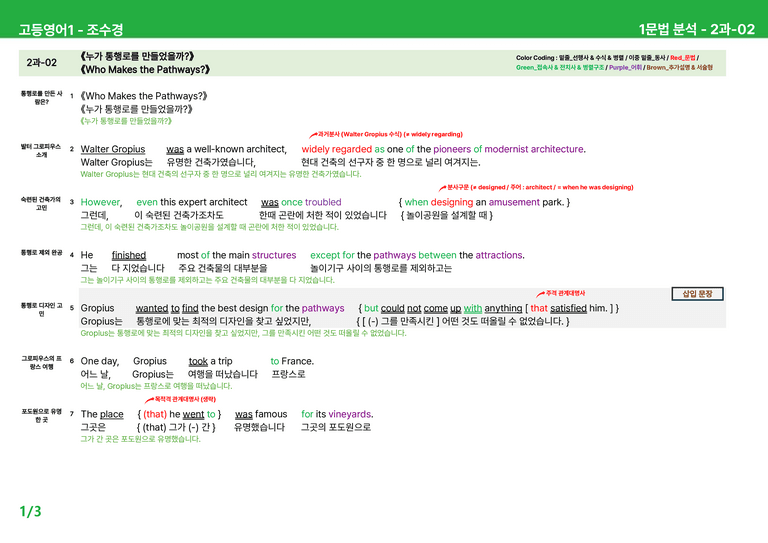Click header title '고등영어1 - 조수경'

click(x=71, y=30)
